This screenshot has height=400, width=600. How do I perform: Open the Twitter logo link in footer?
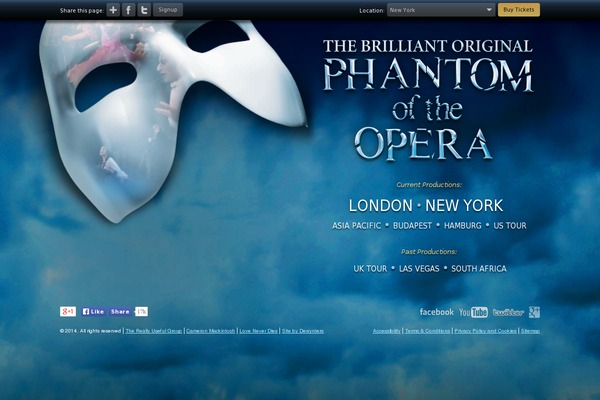(x=508, y=312)
